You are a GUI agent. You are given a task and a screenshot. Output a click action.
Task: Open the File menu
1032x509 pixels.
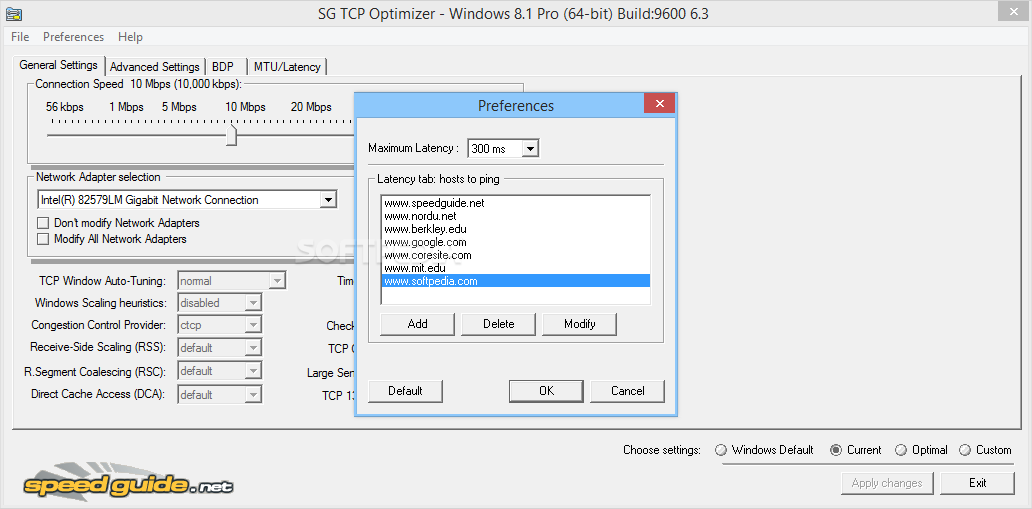tap(20, 37)
